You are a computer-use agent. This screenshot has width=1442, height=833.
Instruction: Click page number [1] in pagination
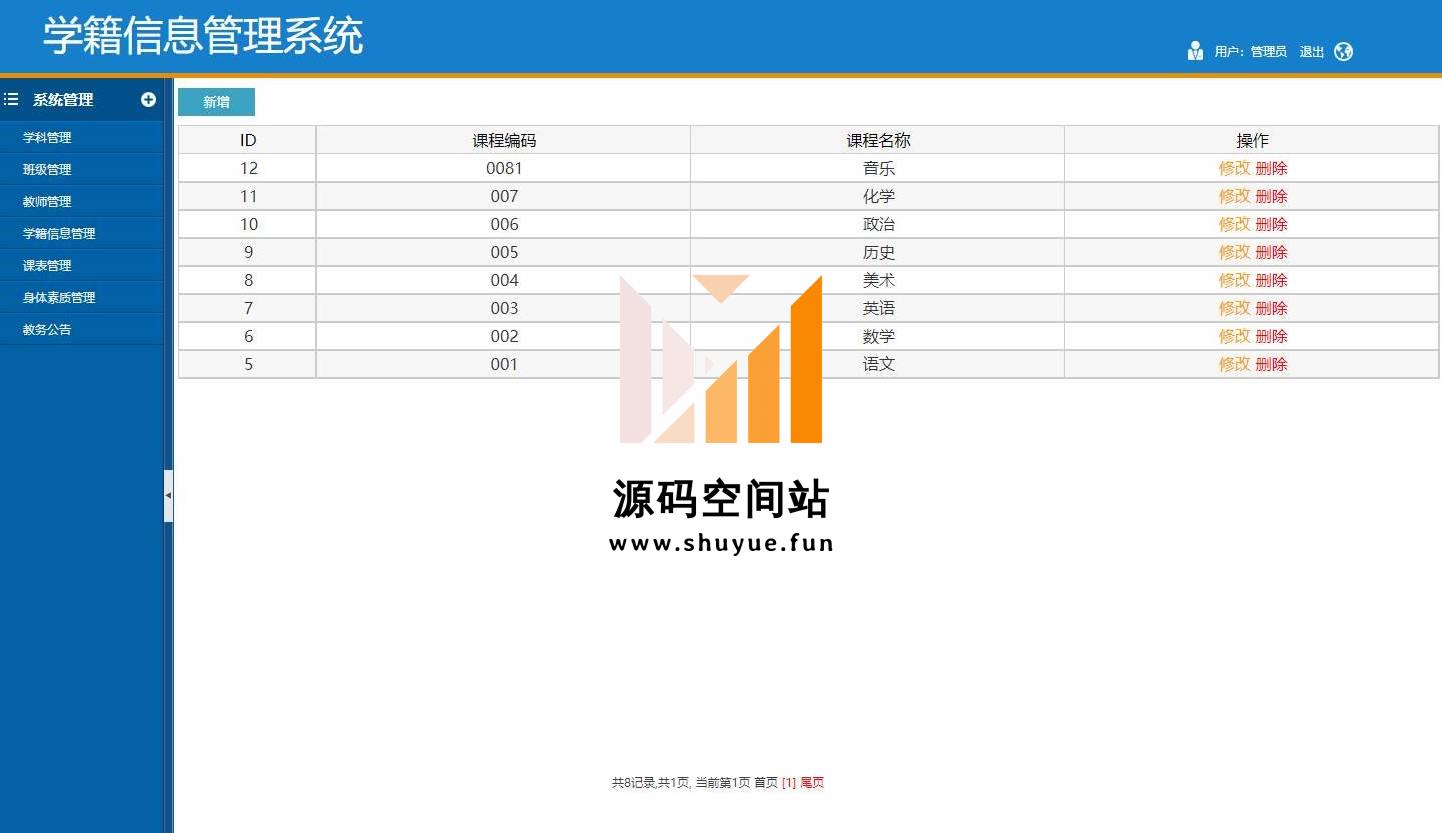click(789, 783)
